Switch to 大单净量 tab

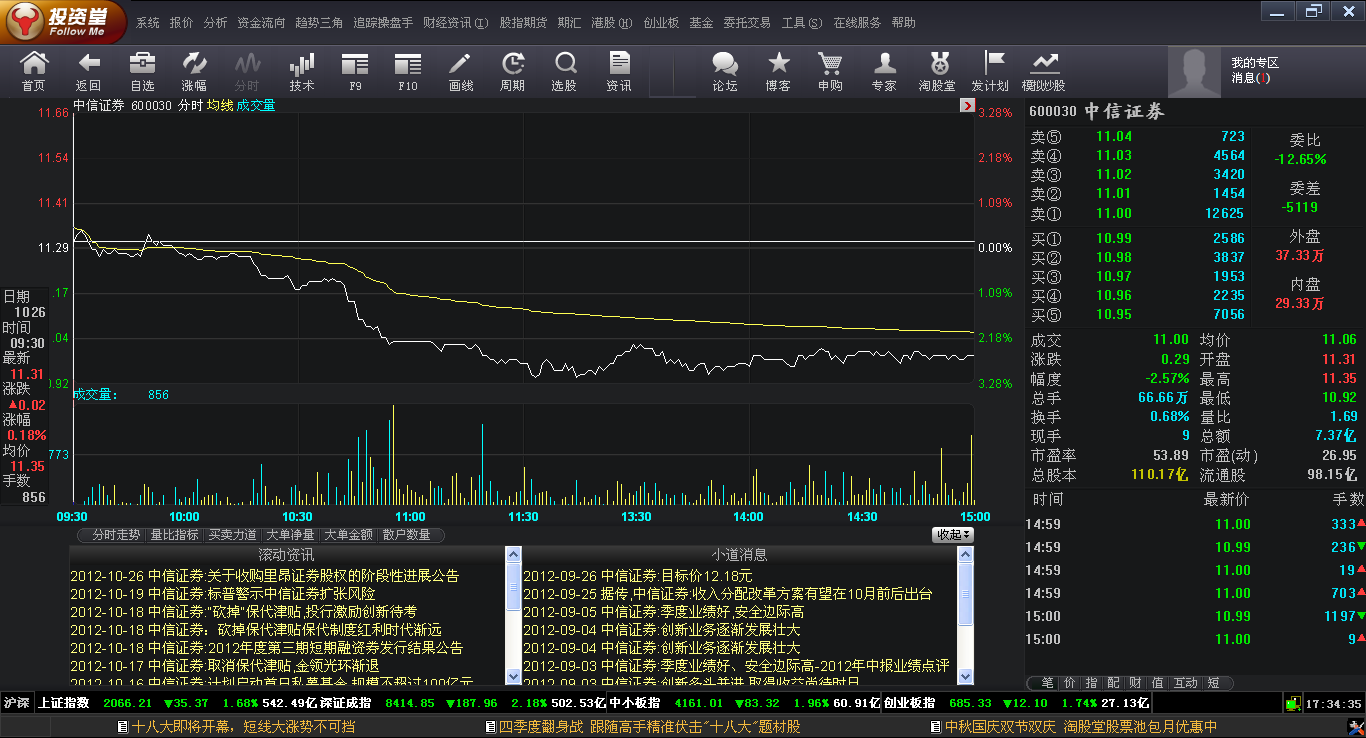[290, 535]
